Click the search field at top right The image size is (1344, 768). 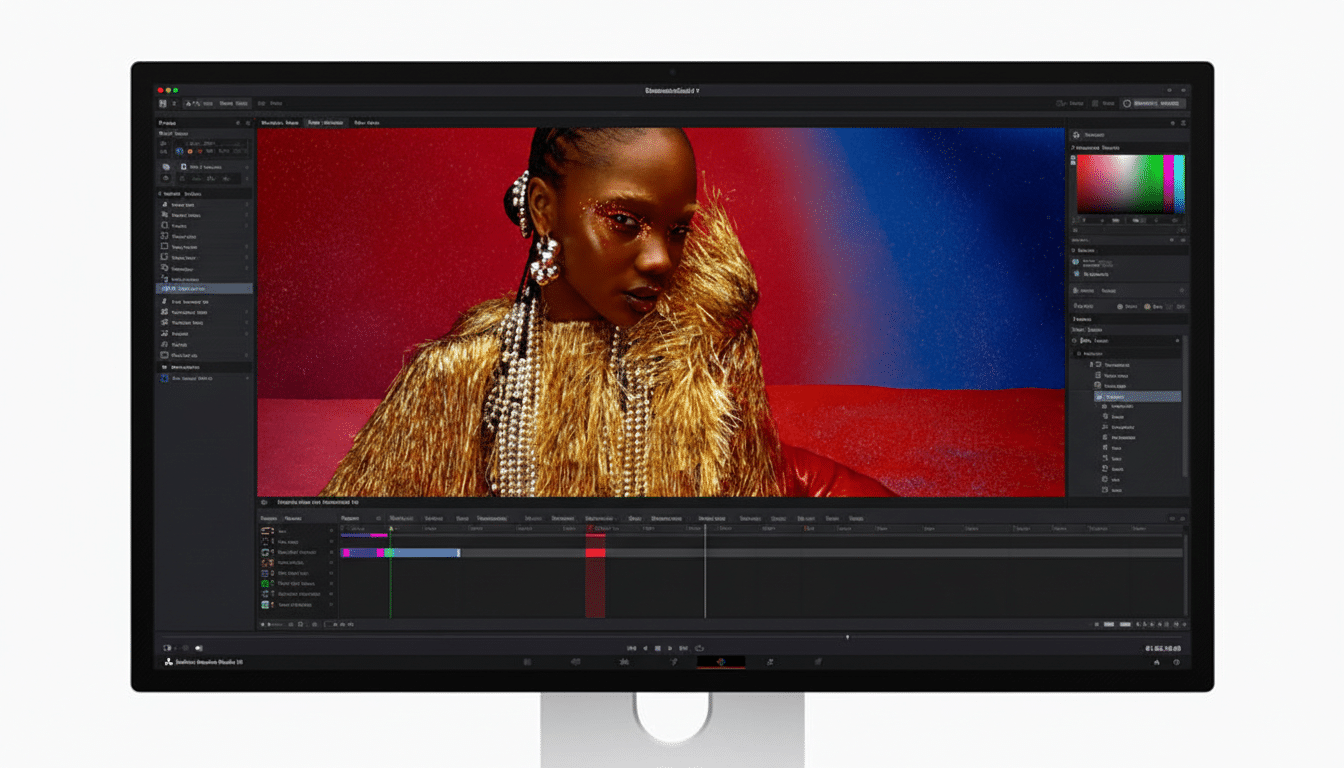pos(1150,103)
